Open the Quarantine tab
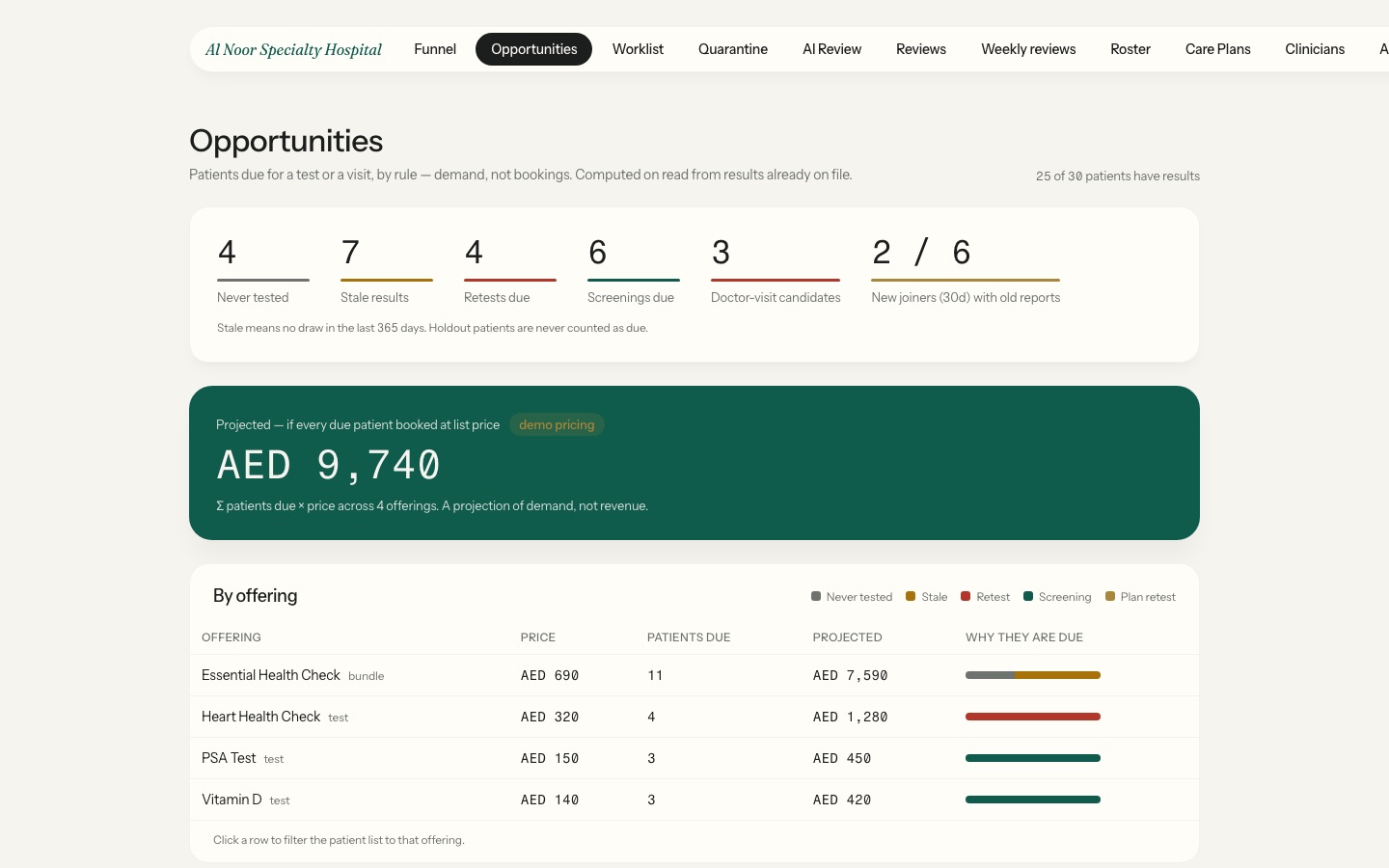 tap(733, 49)
